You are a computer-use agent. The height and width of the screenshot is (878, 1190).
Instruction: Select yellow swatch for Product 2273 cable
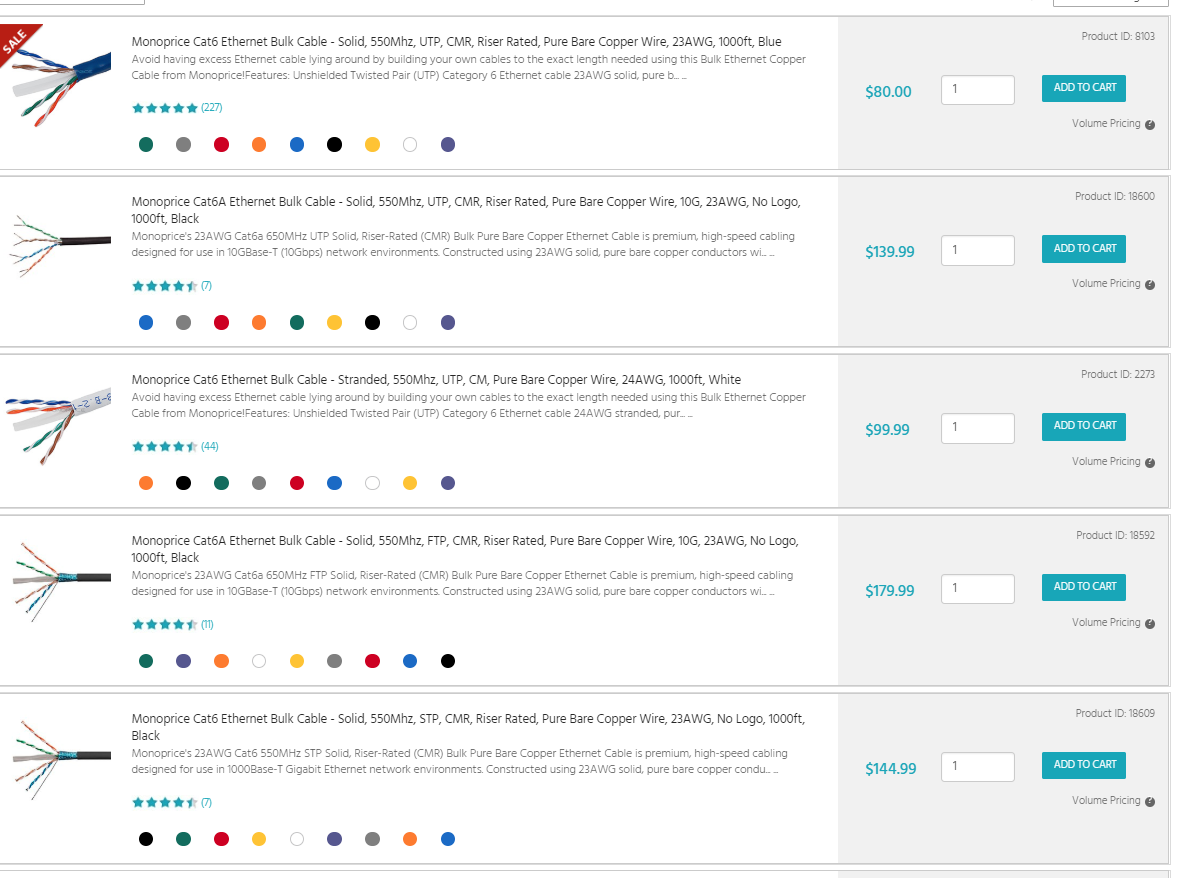pyautogui.click(x=410, y=483)
